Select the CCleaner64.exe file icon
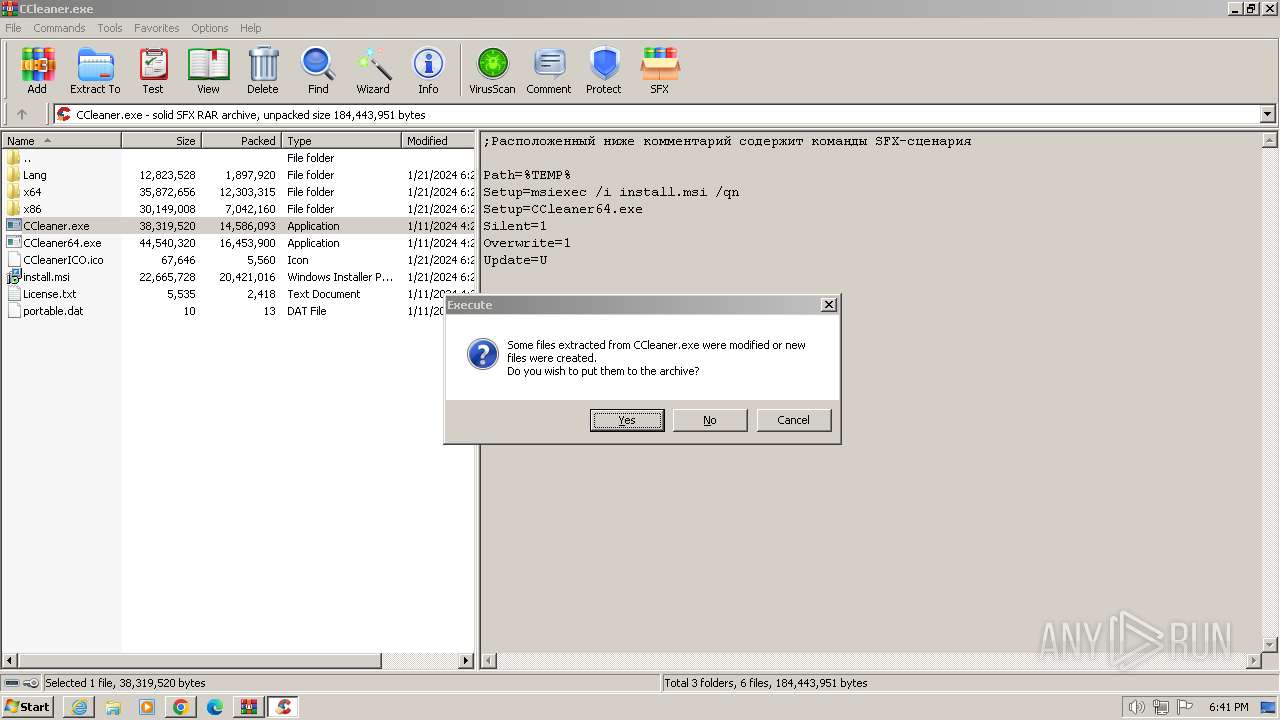This screenshot has width=1280, height=720. pos(13,243)
